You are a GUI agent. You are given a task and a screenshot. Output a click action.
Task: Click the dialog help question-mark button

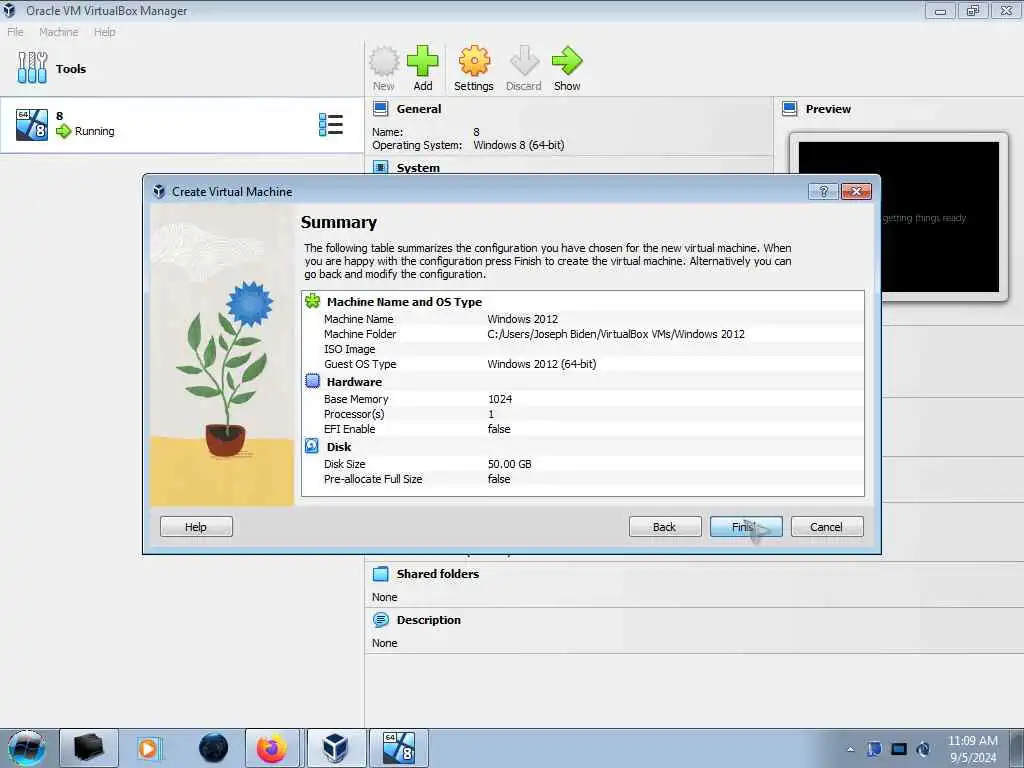pos(823,191)
